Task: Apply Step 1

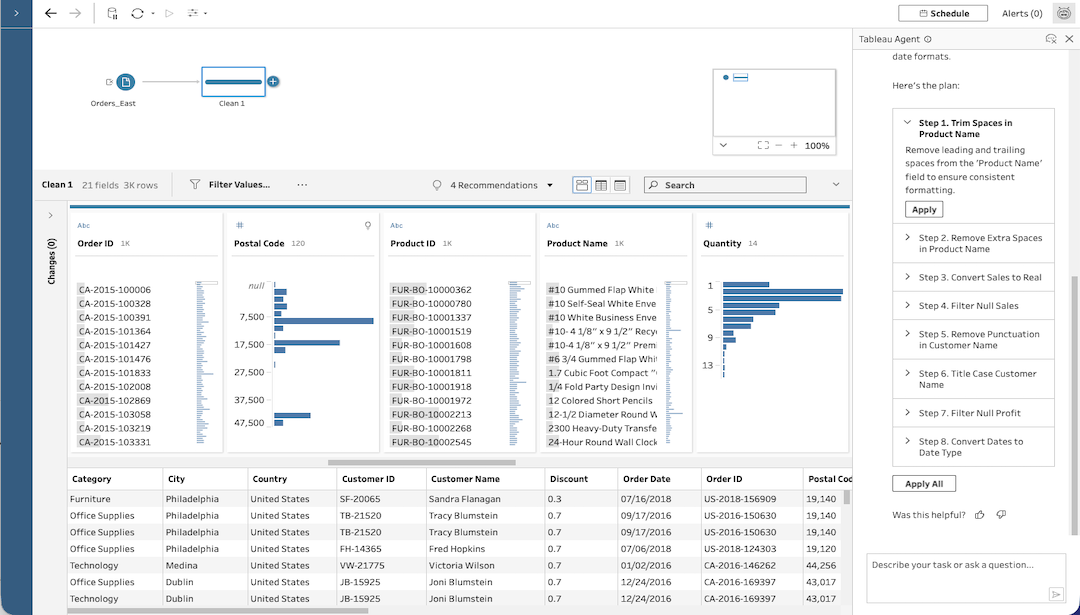Action: (924, 209)
